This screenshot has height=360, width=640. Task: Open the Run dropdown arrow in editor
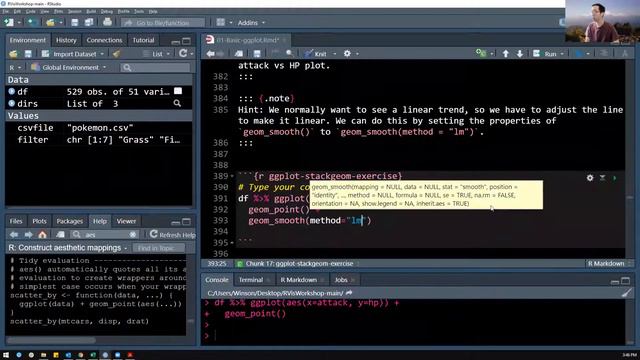(x=562, y=54)
